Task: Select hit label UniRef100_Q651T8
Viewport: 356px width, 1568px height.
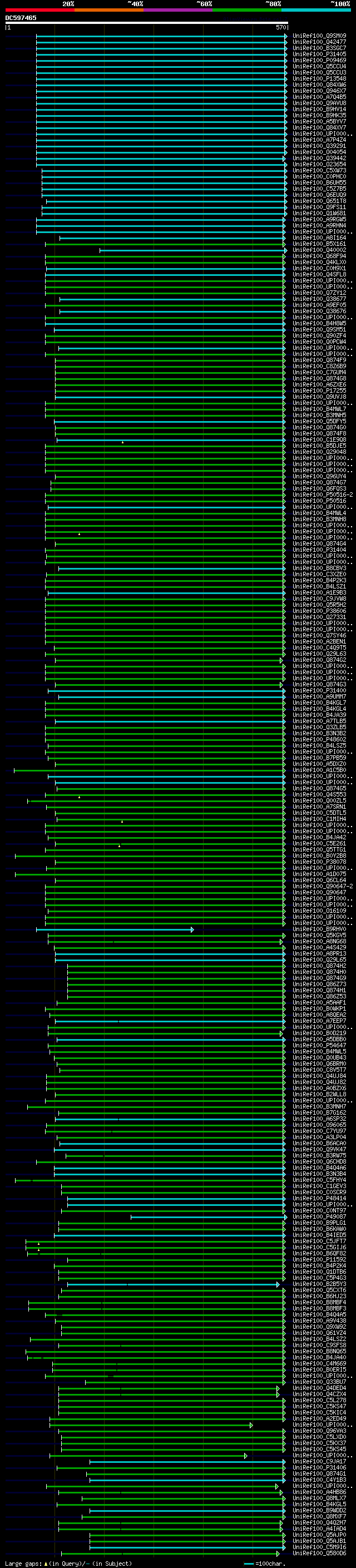Action: pyautogui.click(x=319, y=201)
